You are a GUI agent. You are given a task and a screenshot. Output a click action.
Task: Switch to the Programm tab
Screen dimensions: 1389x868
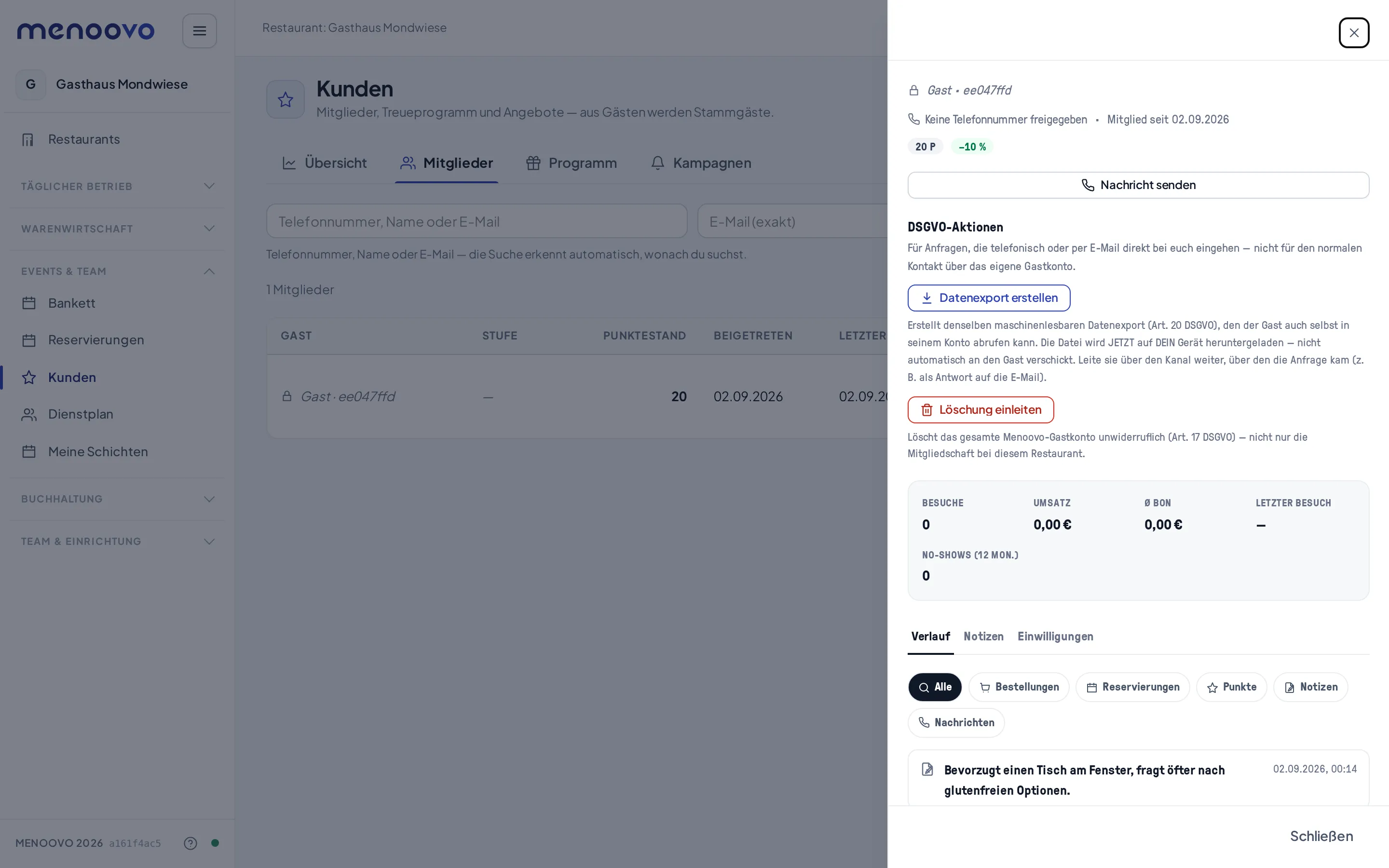(x=571, y=163)
